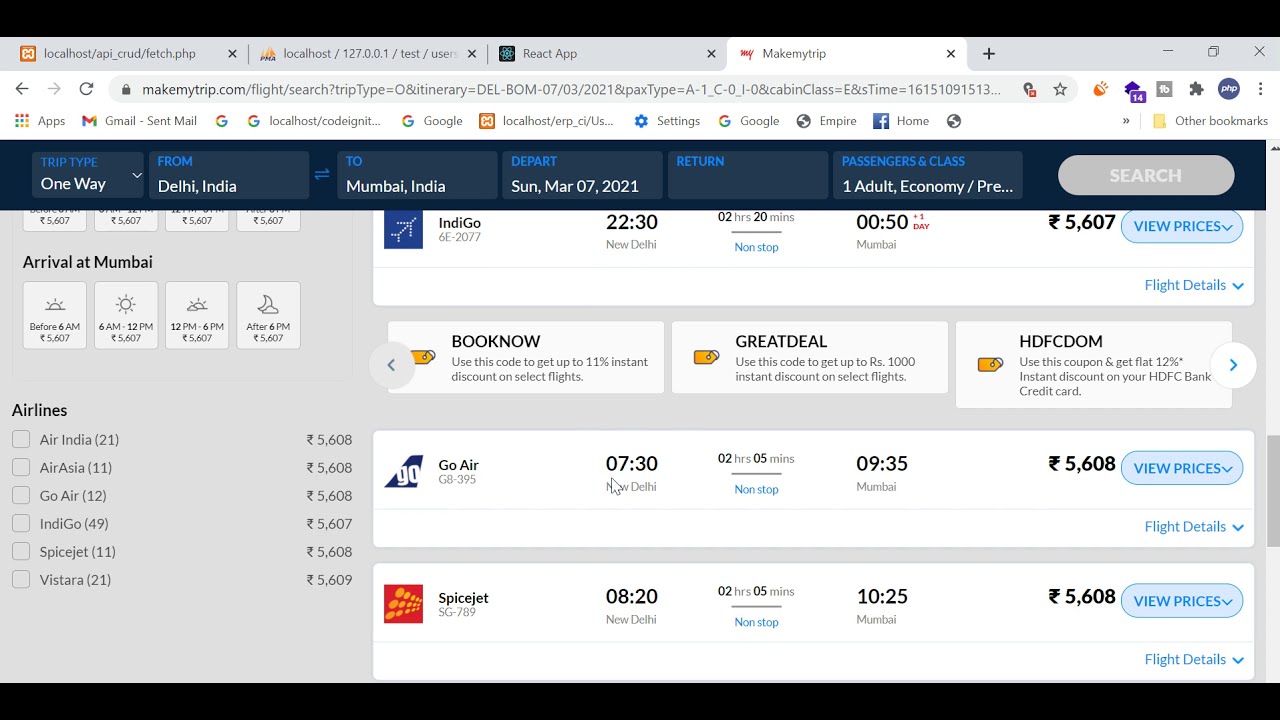This screenshot has width=1280, height=720.
Task: Close the React App tab
Action: click(x=711, y=54)
